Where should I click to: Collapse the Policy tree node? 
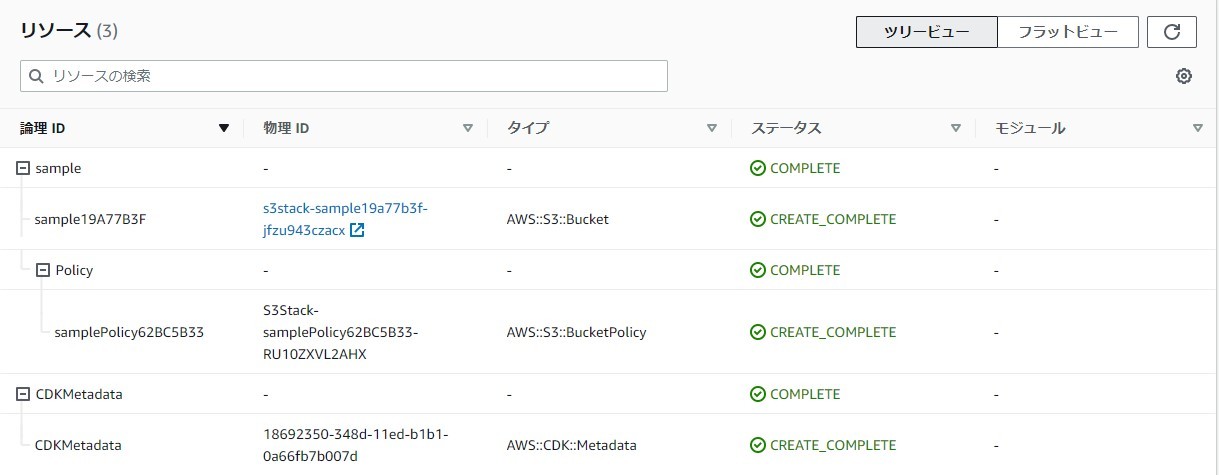pos(43,270)
